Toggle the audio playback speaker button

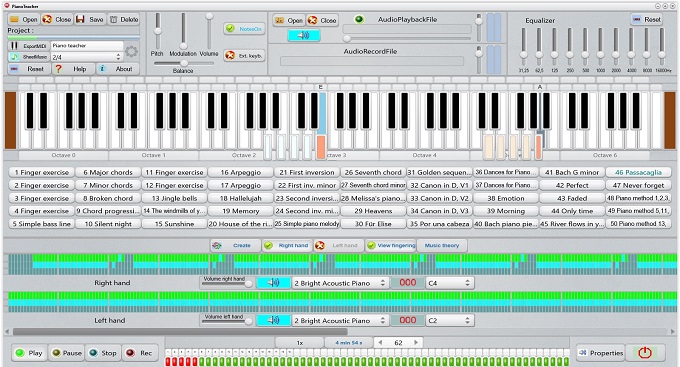(x=304, y=35)
